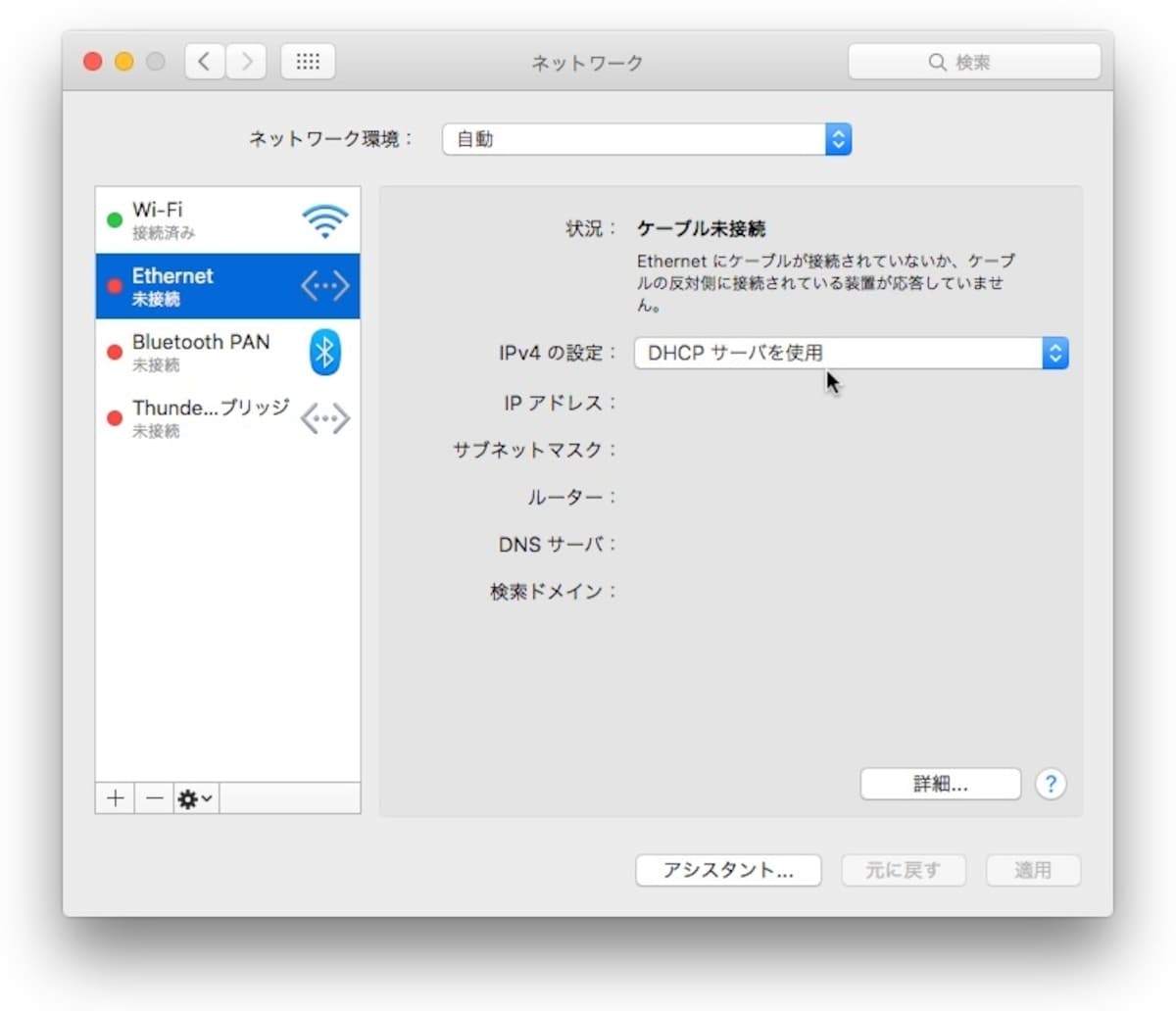Click the Thunderbolt bridge arrows icon
Image resolution: width=1176 pixels, height=1011 pixels.
tap(324, 418)
